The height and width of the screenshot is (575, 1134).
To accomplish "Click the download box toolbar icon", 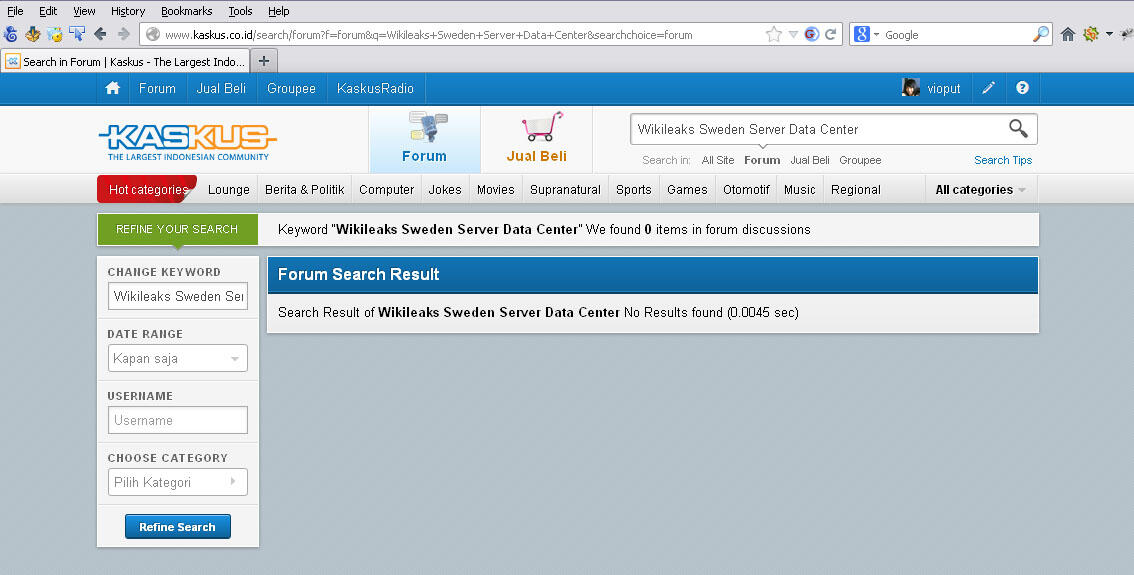I will click(33, 34).
